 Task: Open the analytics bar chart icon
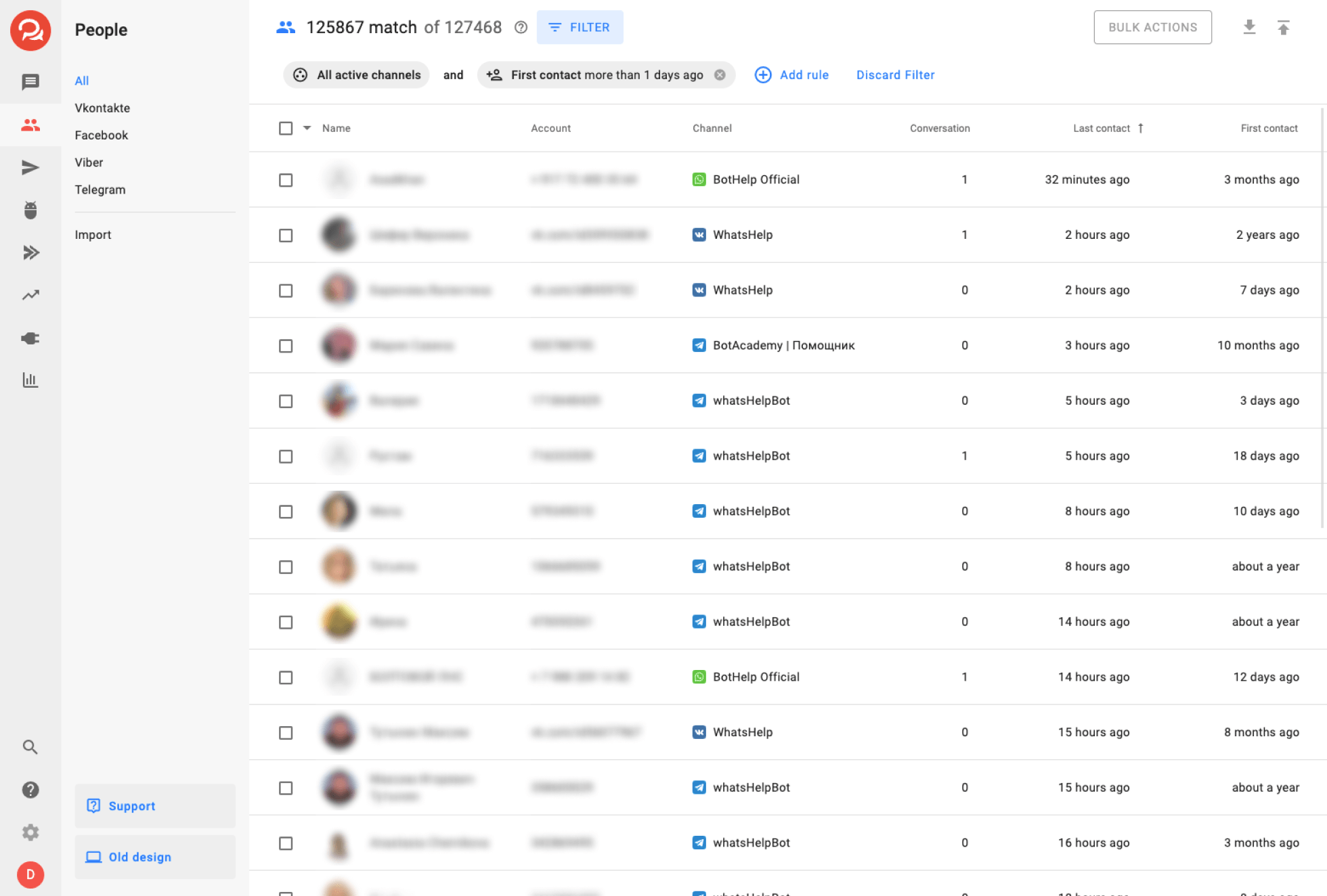point(30,380)
